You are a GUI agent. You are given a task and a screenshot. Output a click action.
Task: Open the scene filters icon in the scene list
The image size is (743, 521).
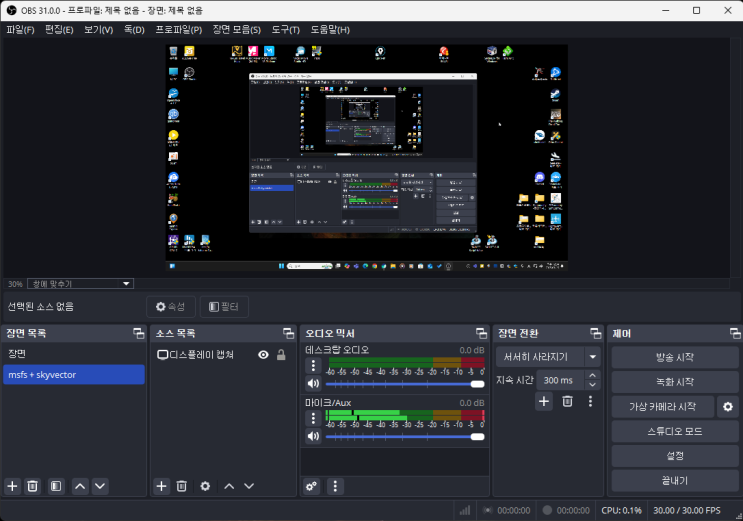tap(56, 486)
